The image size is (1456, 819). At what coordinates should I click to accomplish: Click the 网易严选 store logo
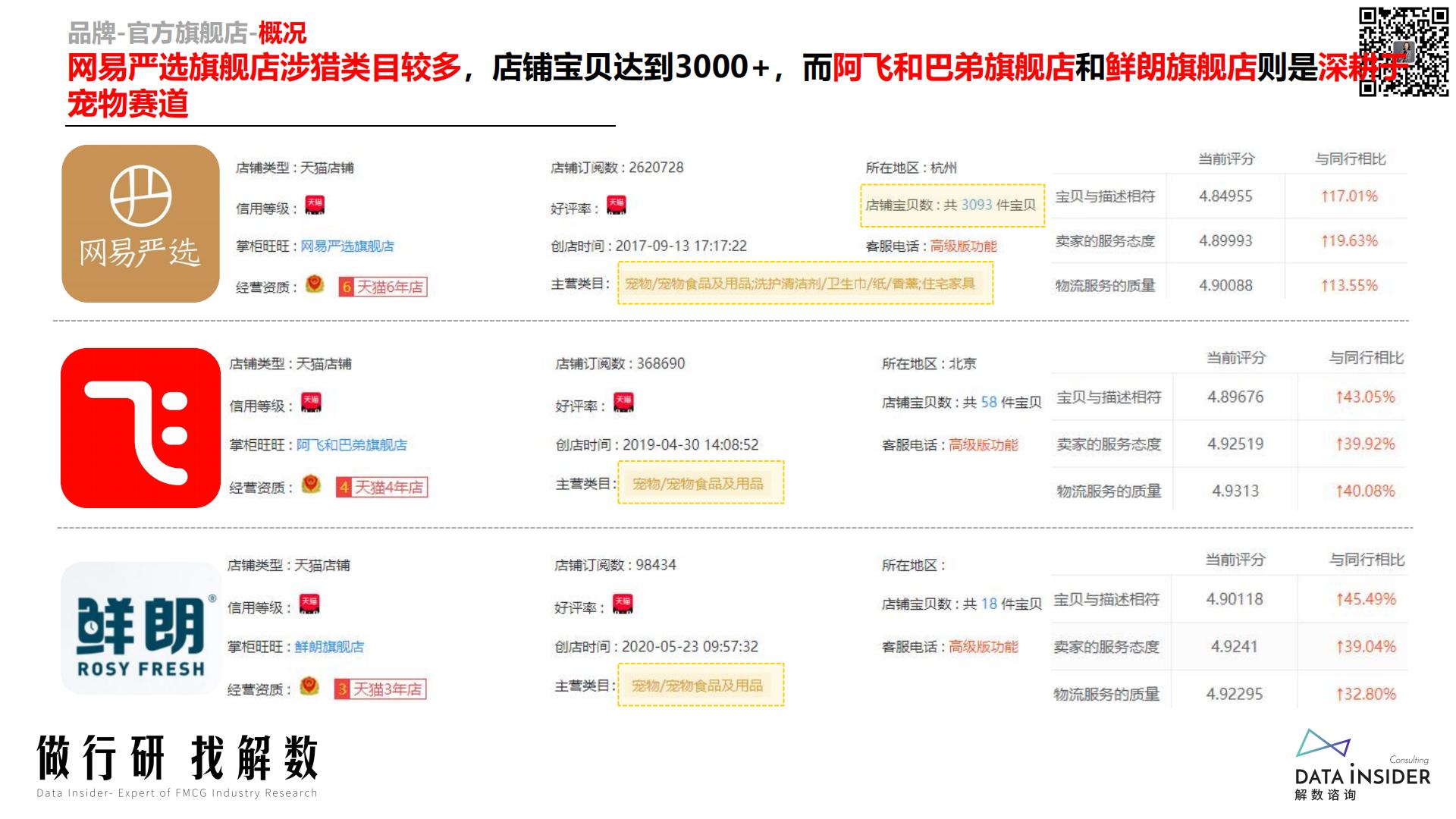(x=140, y=224)
